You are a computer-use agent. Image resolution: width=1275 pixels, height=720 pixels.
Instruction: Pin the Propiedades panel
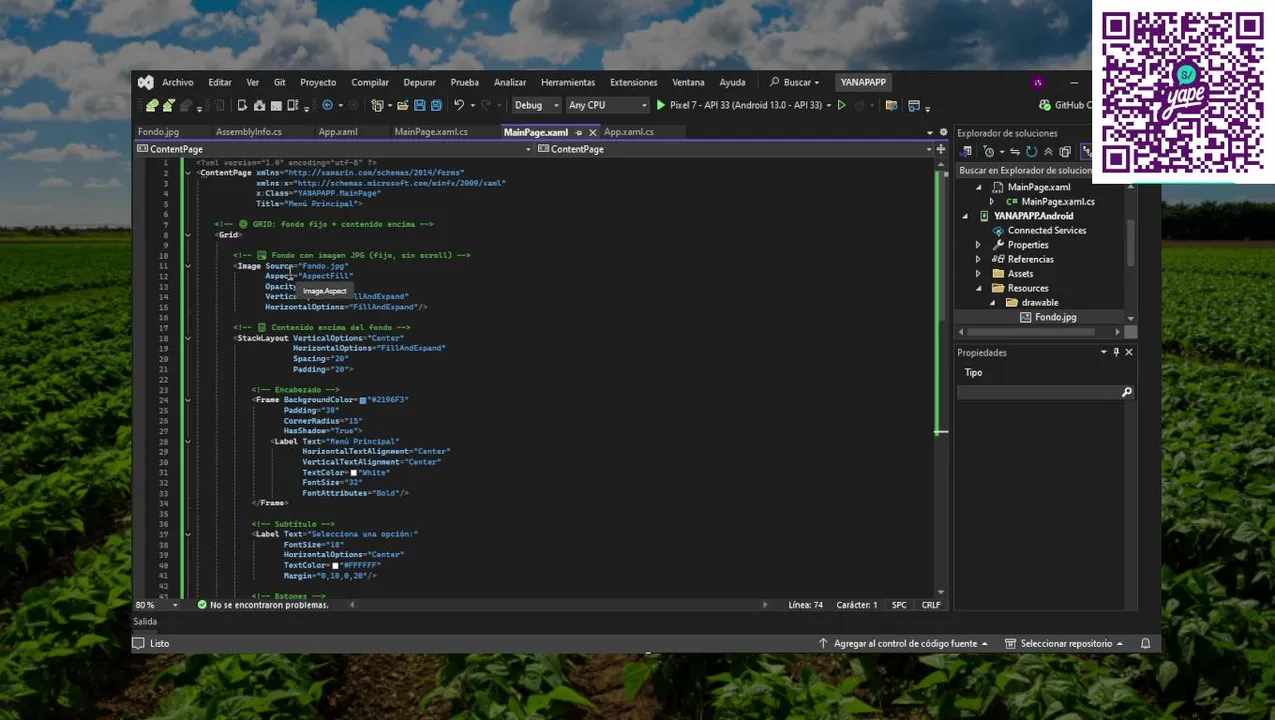click(1117, 352)
